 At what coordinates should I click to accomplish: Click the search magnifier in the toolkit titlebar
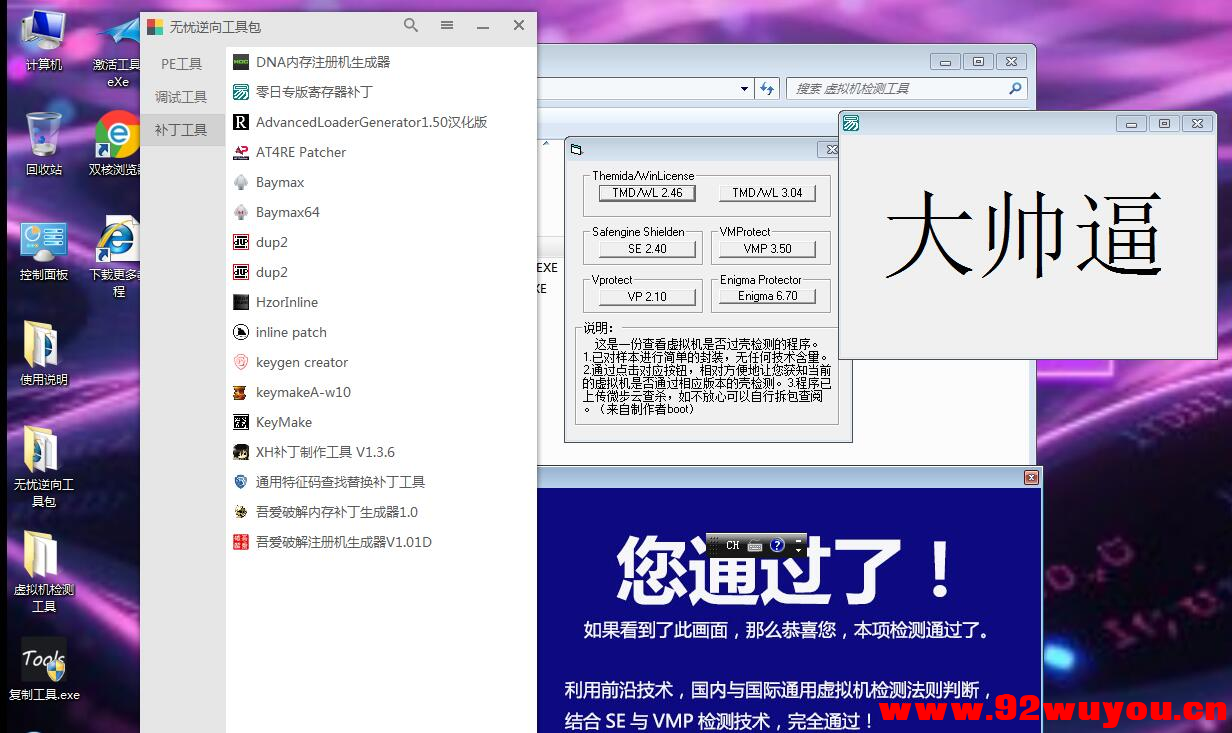[410, 25]
